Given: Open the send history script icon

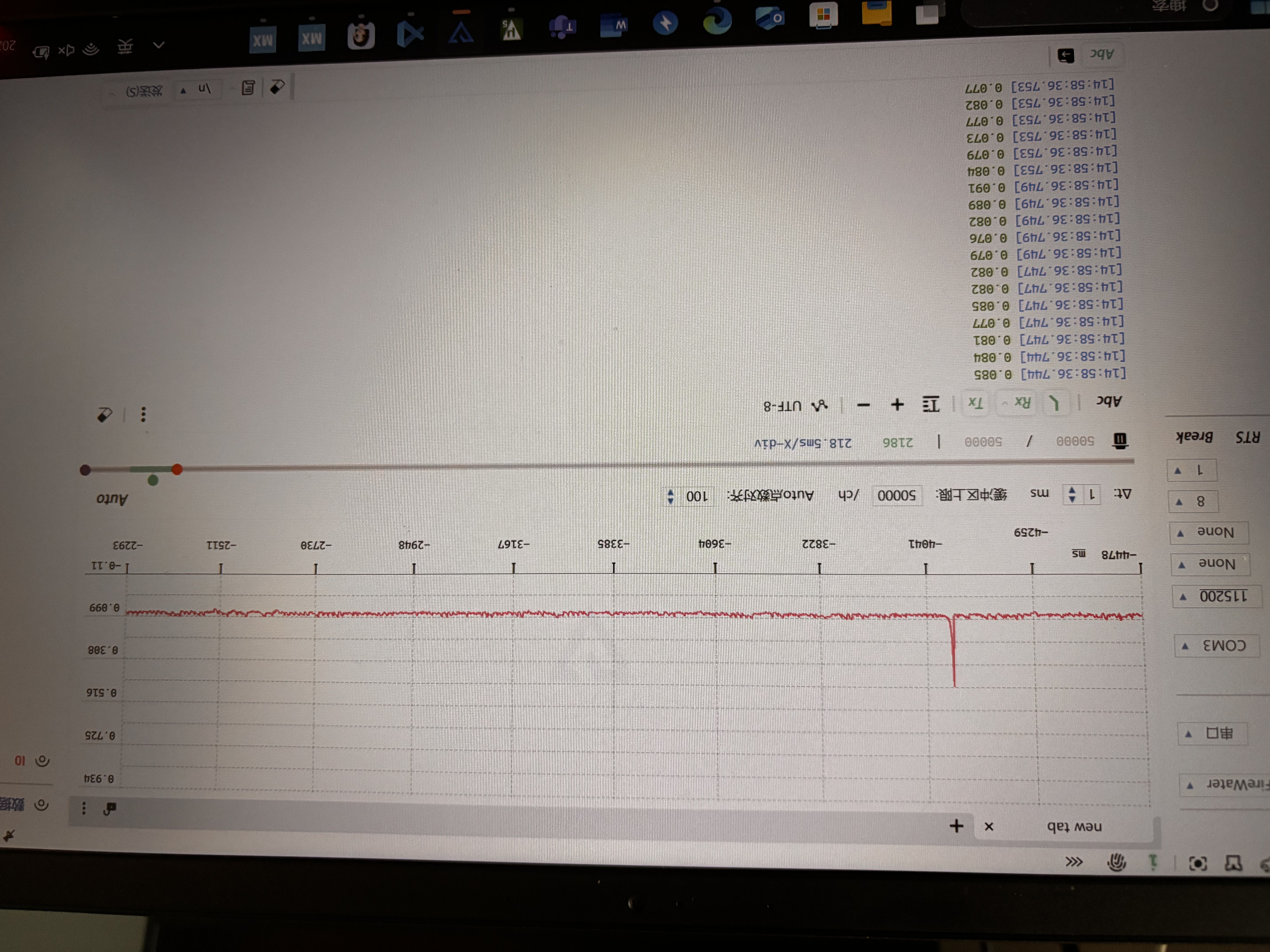Looking at the screenshot, I should click(x=248, y=88).
